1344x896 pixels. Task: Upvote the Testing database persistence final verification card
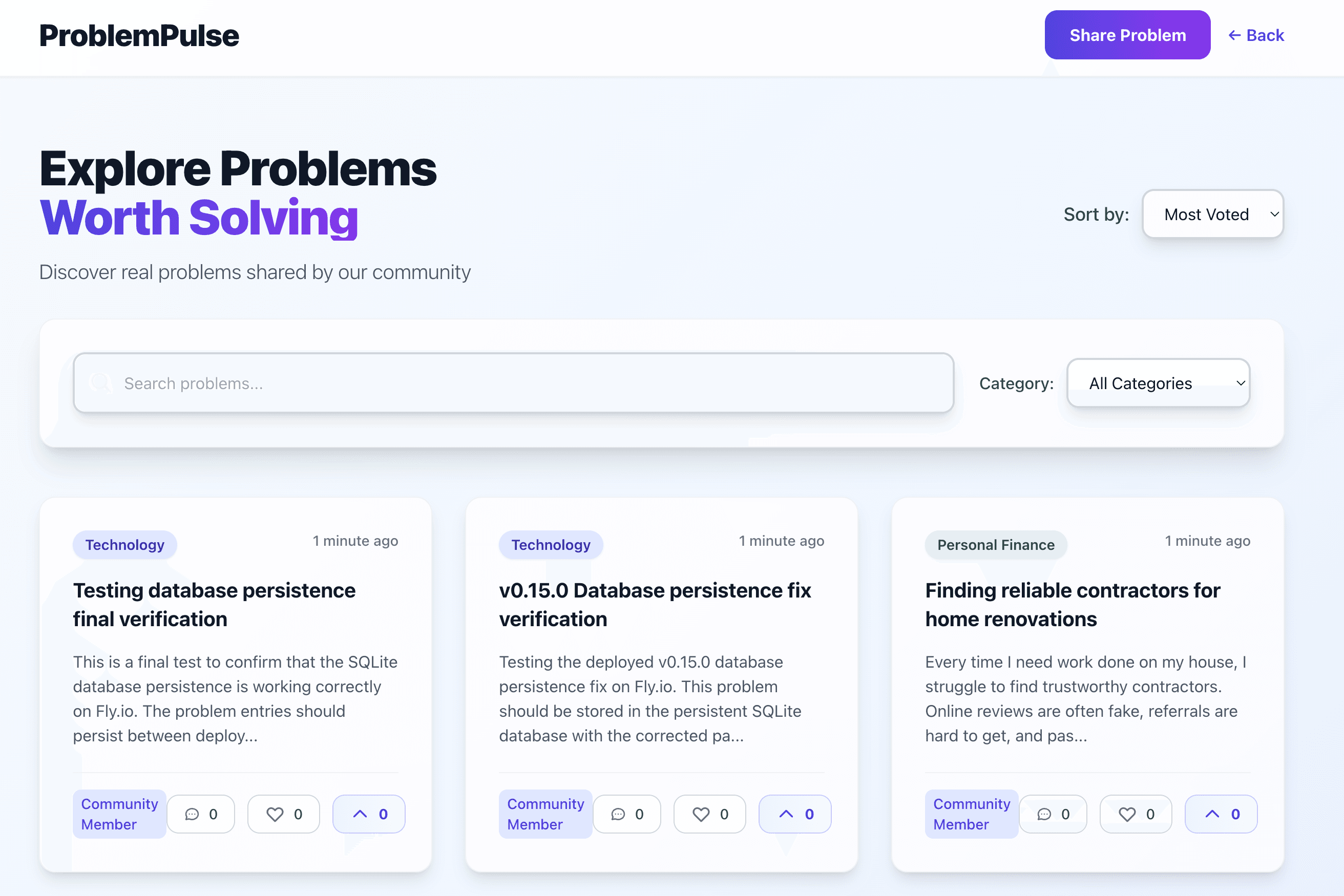click(x=369, y=814)
